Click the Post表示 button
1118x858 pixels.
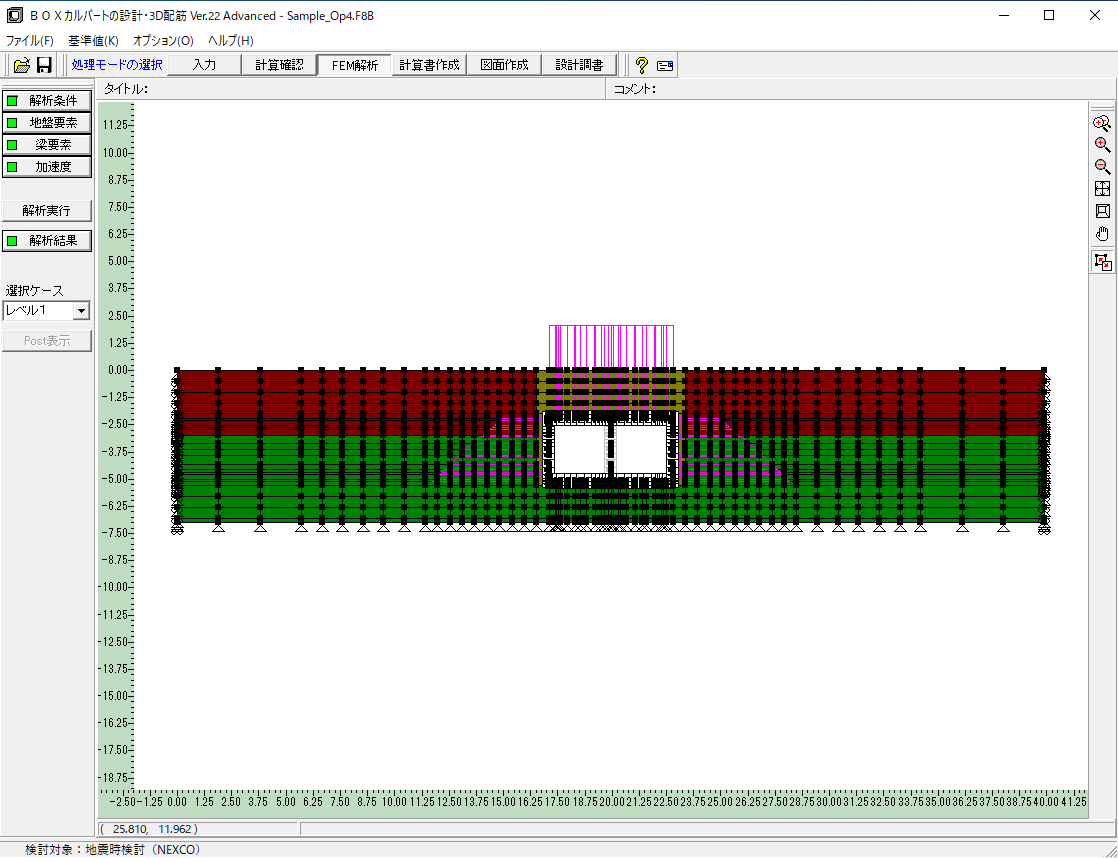(x=47, y=341)
